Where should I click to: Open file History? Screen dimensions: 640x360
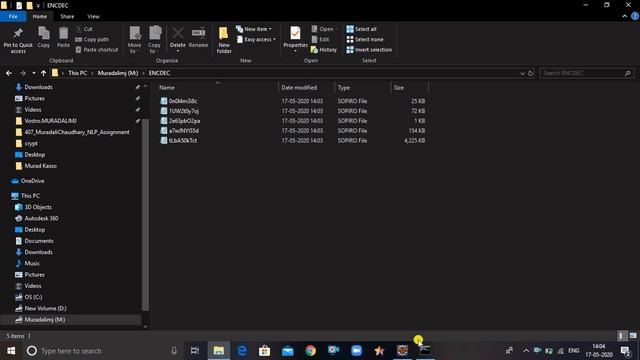coord(324,49)
